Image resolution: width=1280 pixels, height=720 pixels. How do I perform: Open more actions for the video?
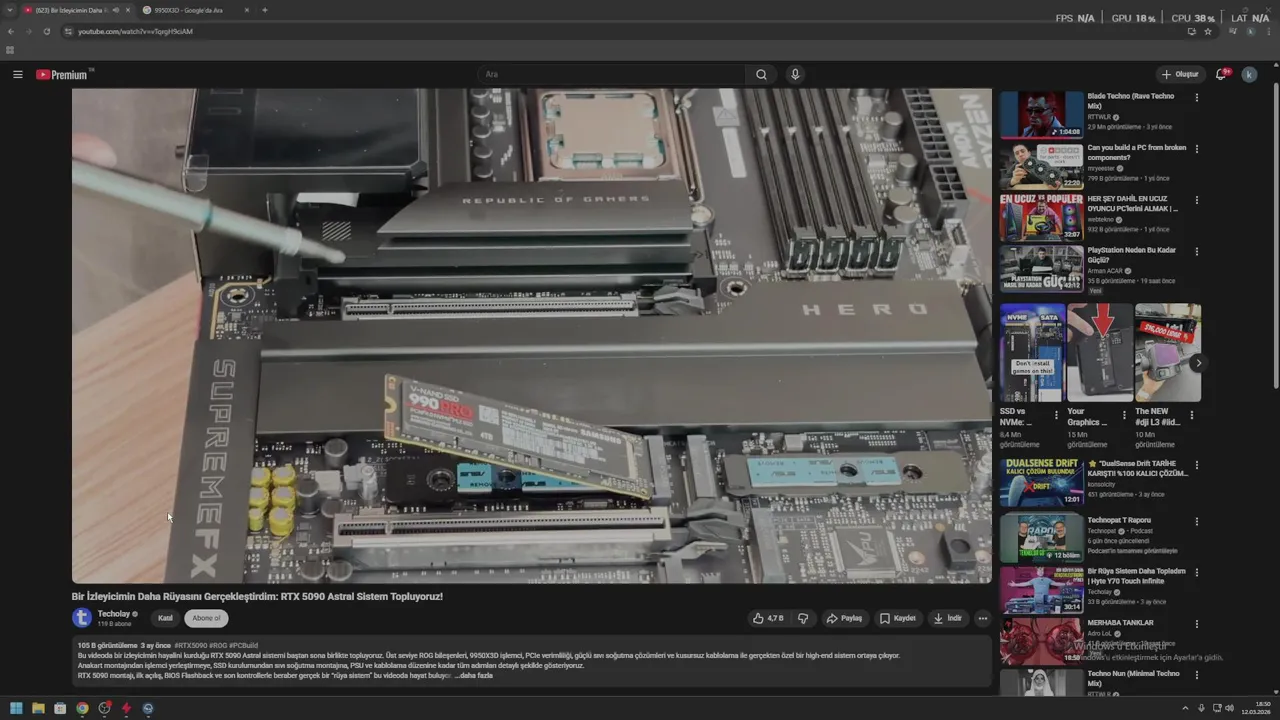pos(982,618)
